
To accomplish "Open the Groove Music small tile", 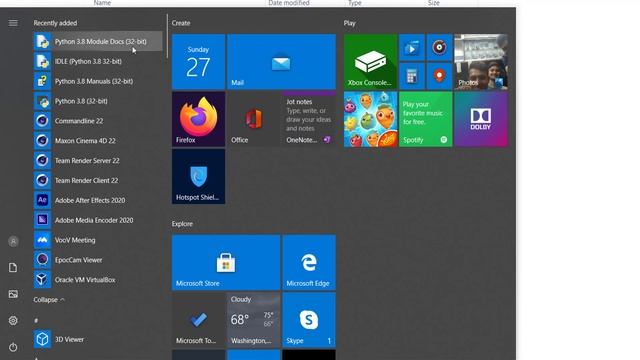I will point(439,48).
